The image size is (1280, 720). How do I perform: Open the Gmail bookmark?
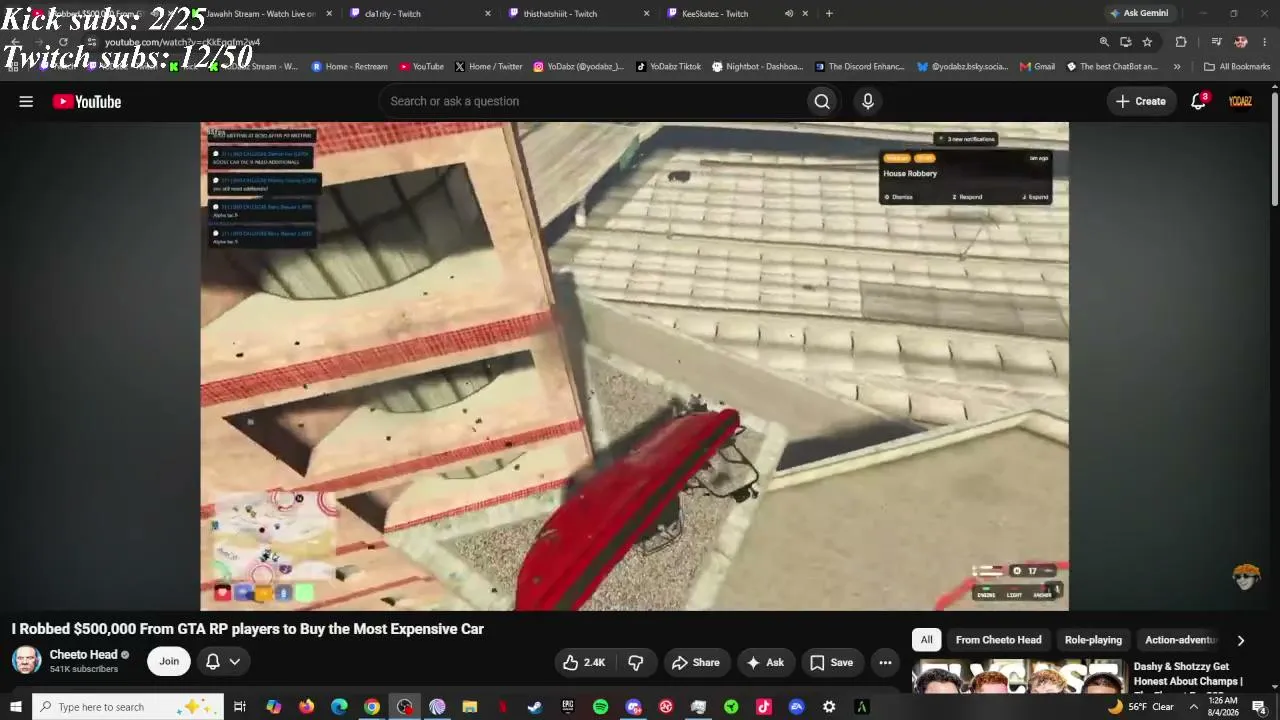[1038, 67]
